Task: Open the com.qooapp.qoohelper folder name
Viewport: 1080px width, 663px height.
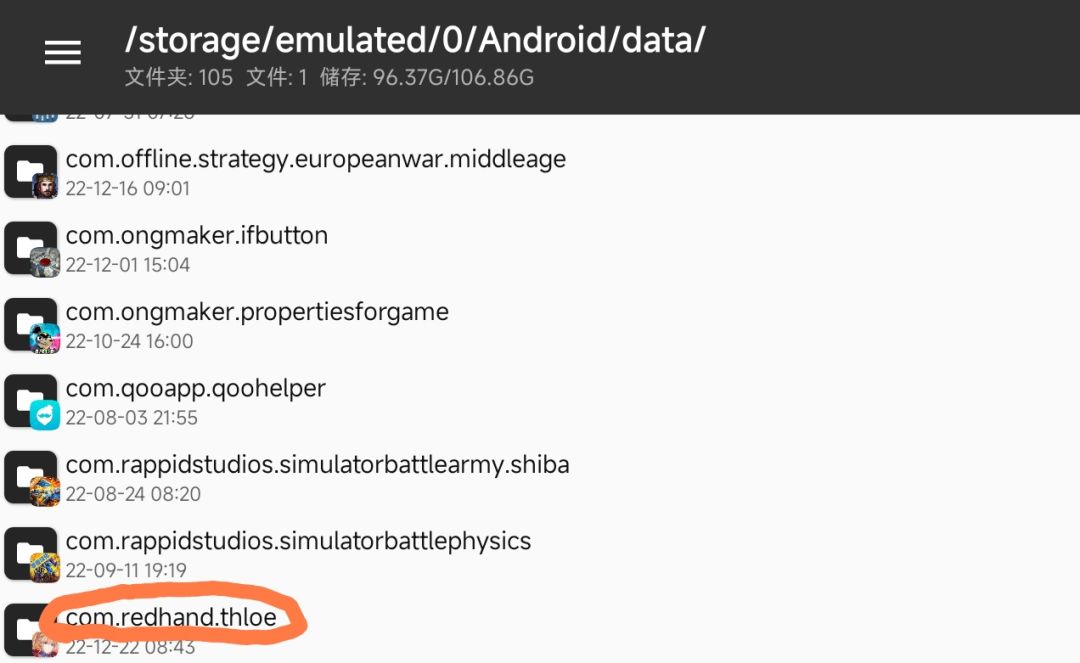Action: 196,388
